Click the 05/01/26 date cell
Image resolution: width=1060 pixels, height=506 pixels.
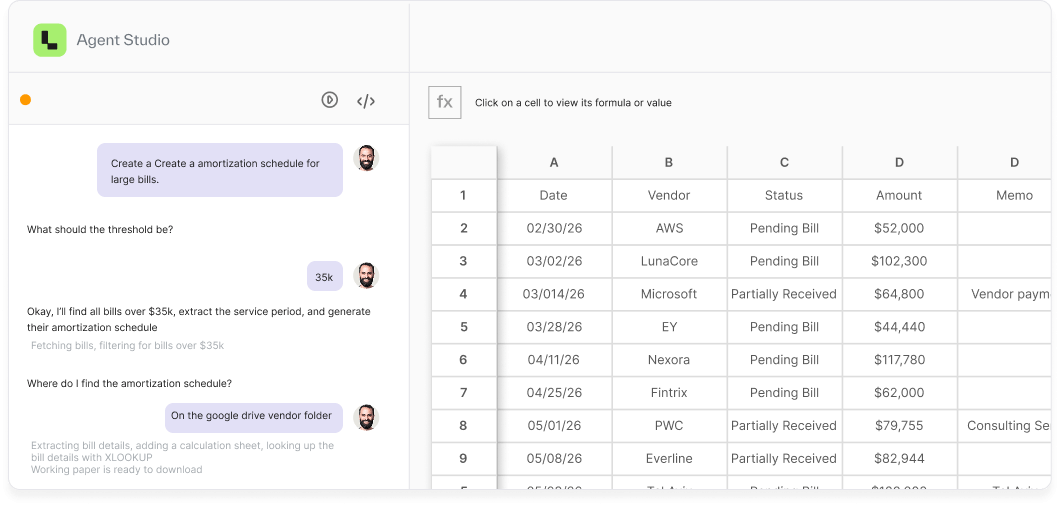click(x=554, y=426)
